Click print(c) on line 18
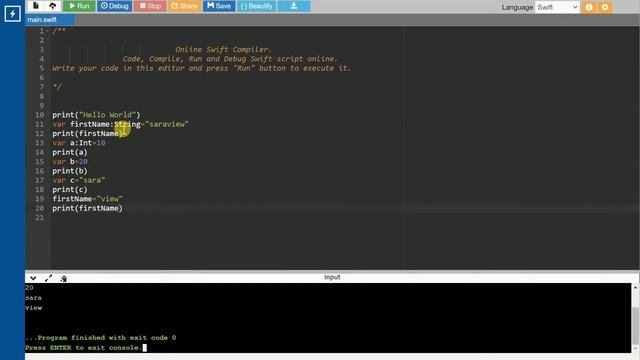 click(70, 190)
